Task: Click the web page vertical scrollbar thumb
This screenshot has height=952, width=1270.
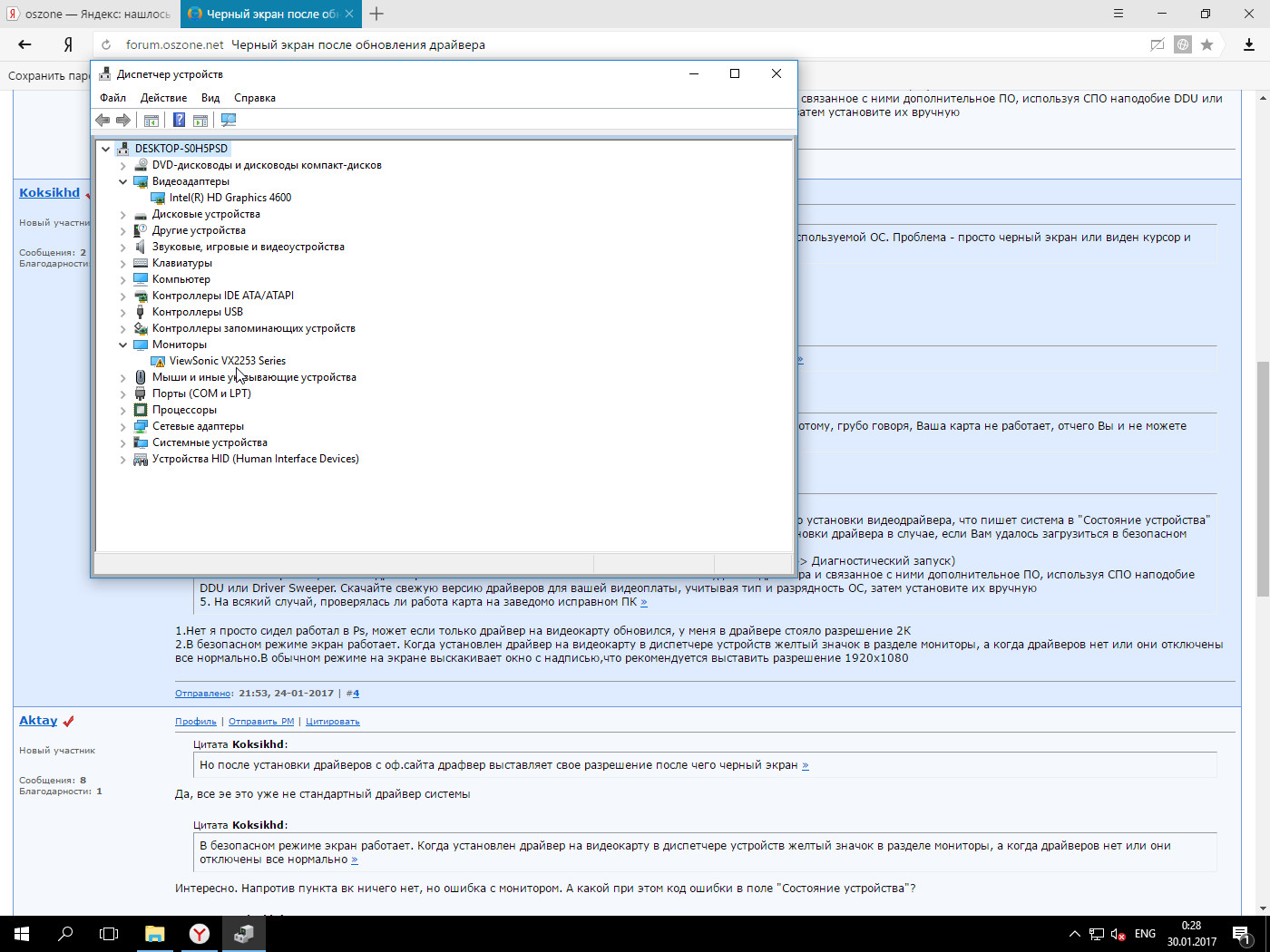Action: click(1263, 479)
